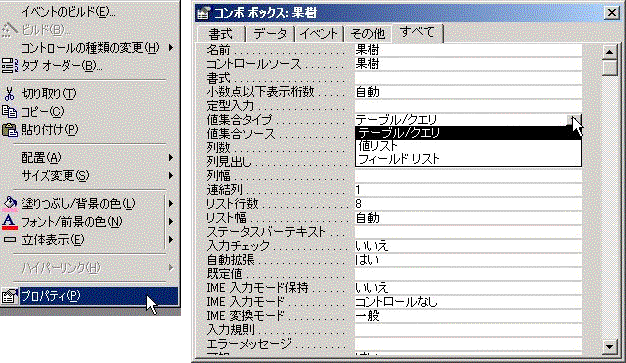Switch to the すべて tab
This screenshot has height=363, width=626.
[x=418, y=32]
